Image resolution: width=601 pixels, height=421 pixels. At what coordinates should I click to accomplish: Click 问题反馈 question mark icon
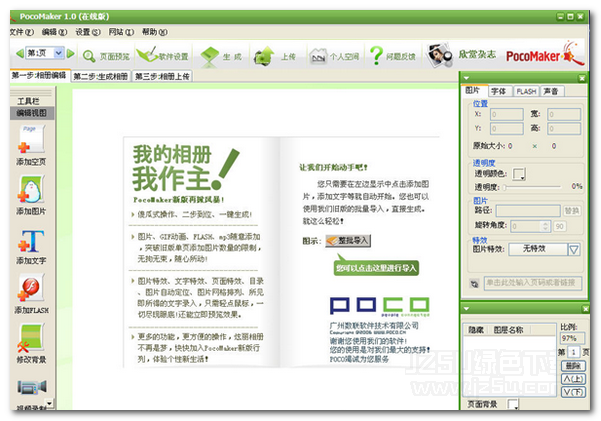click(x=376, y=55)
